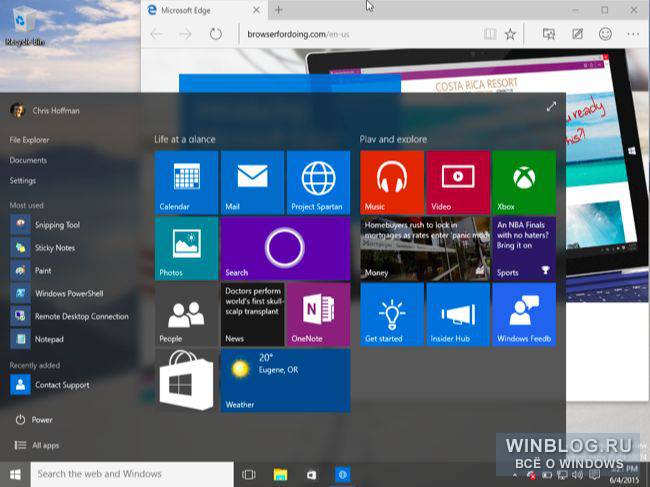Open Documents from the Start menu
The image size is (650, 487).
[x=28, y=160]
